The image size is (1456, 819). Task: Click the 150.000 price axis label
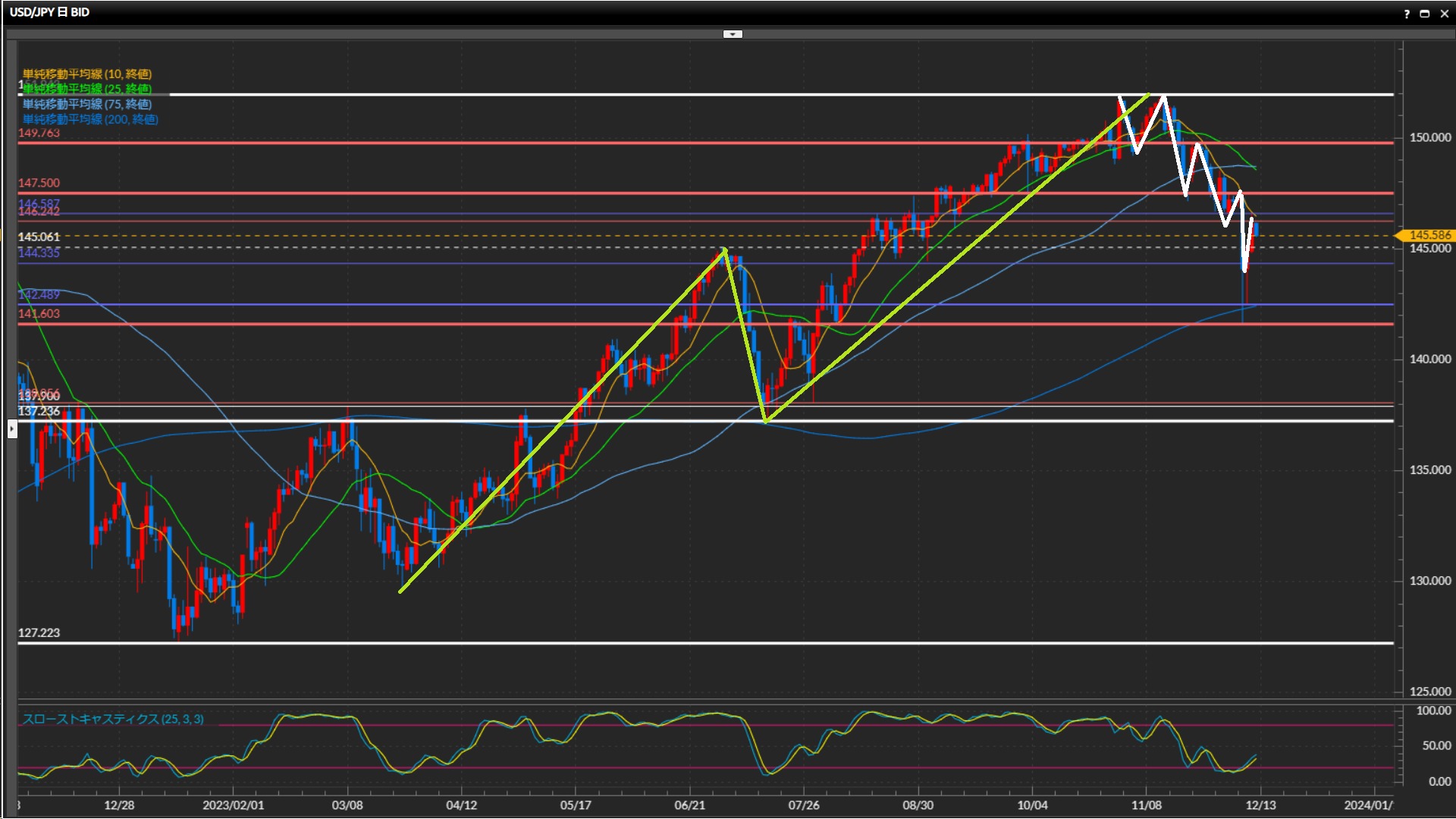(x=1429, y=137)
